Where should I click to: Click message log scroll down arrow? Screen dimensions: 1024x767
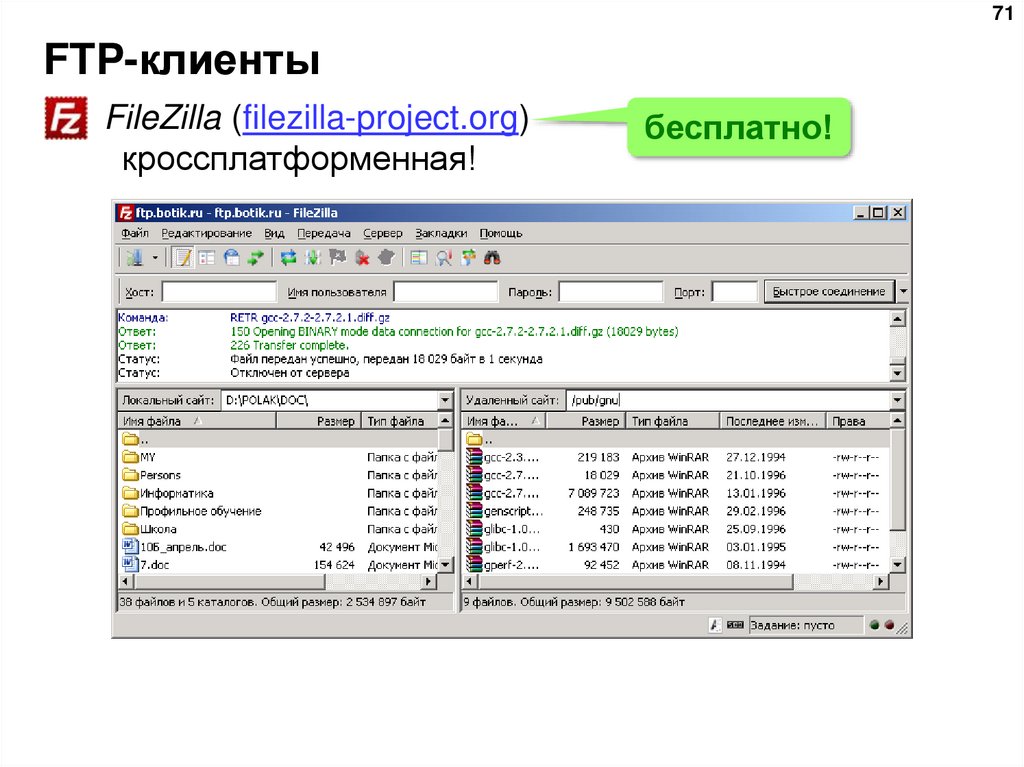point(897,373)
